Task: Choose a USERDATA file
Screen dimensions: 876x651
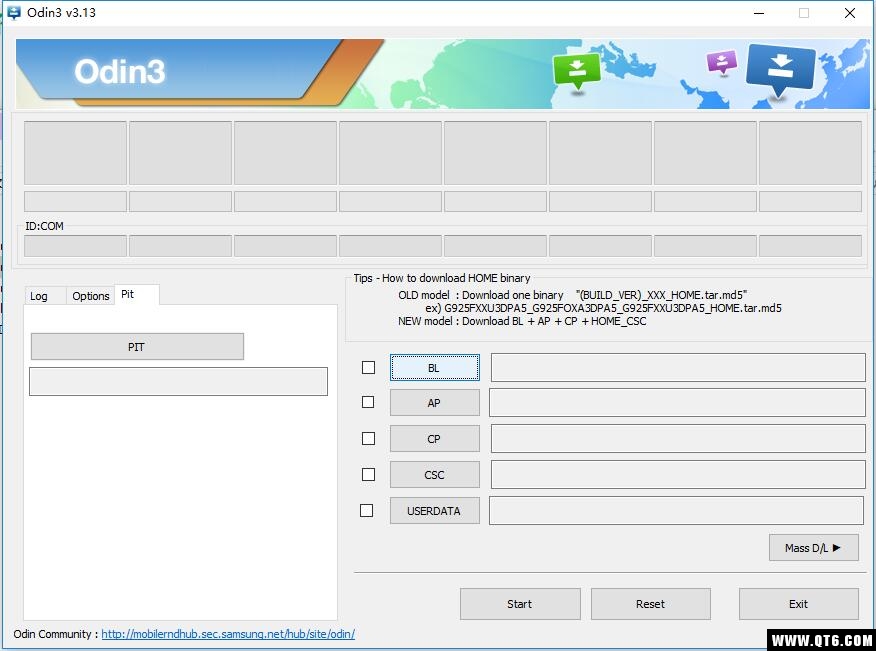Action: [435, 511]
